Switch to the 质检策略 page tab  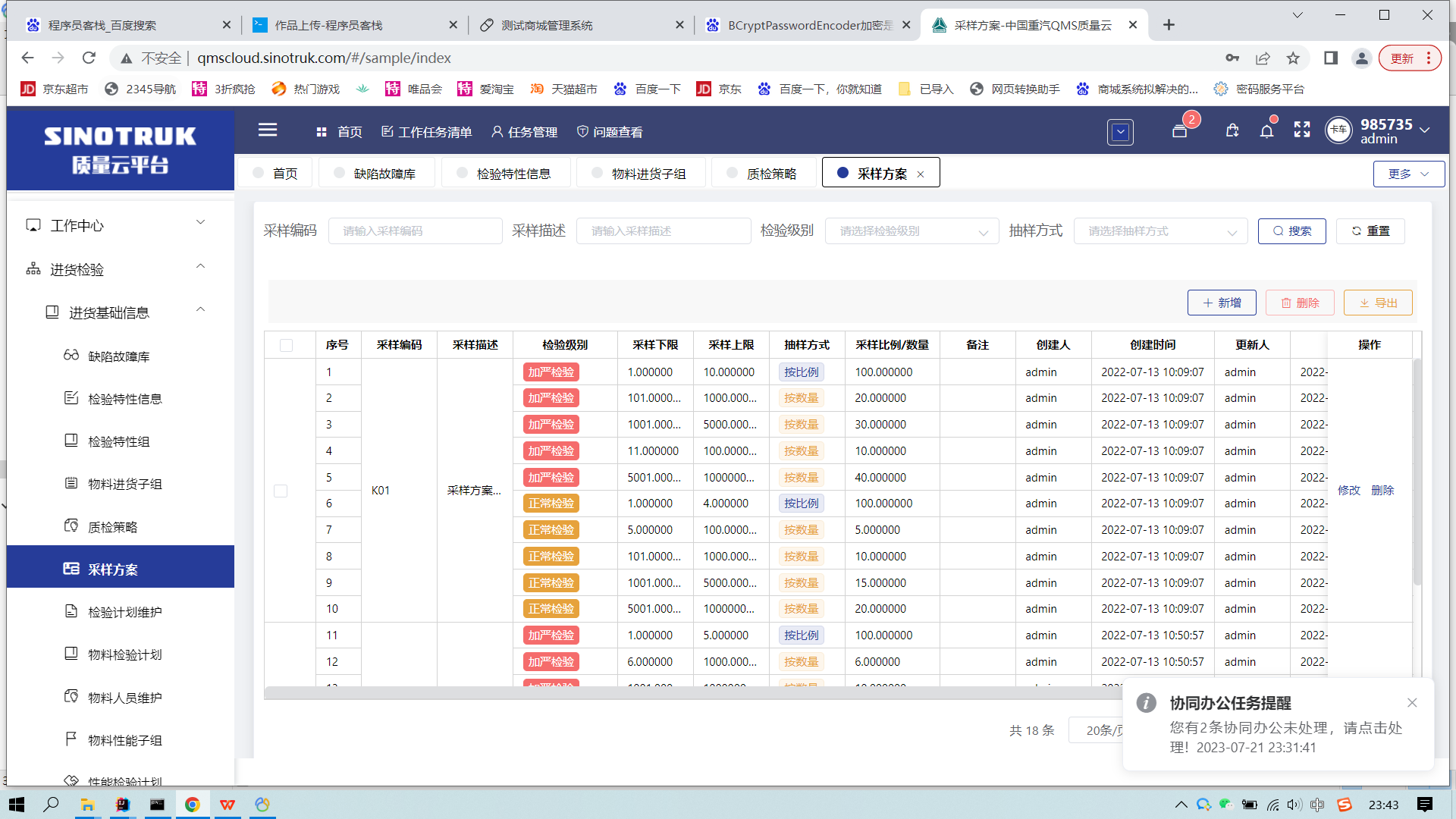(764, 173)
